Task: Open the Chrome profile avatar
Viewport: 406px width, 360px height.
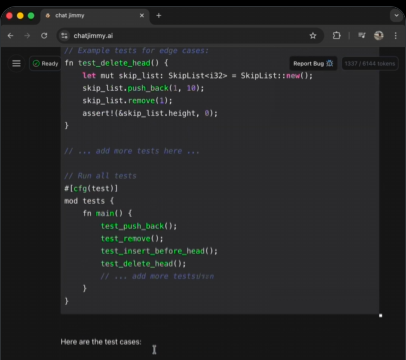Action: (x=379, y=35)
